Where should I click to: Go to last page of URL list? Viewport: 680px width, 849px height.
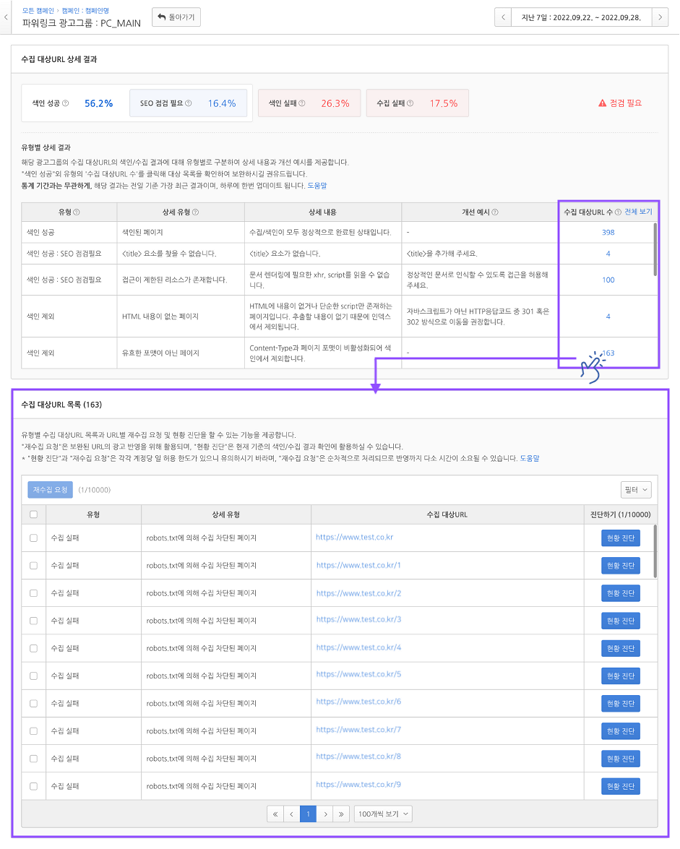pos(342,814)
